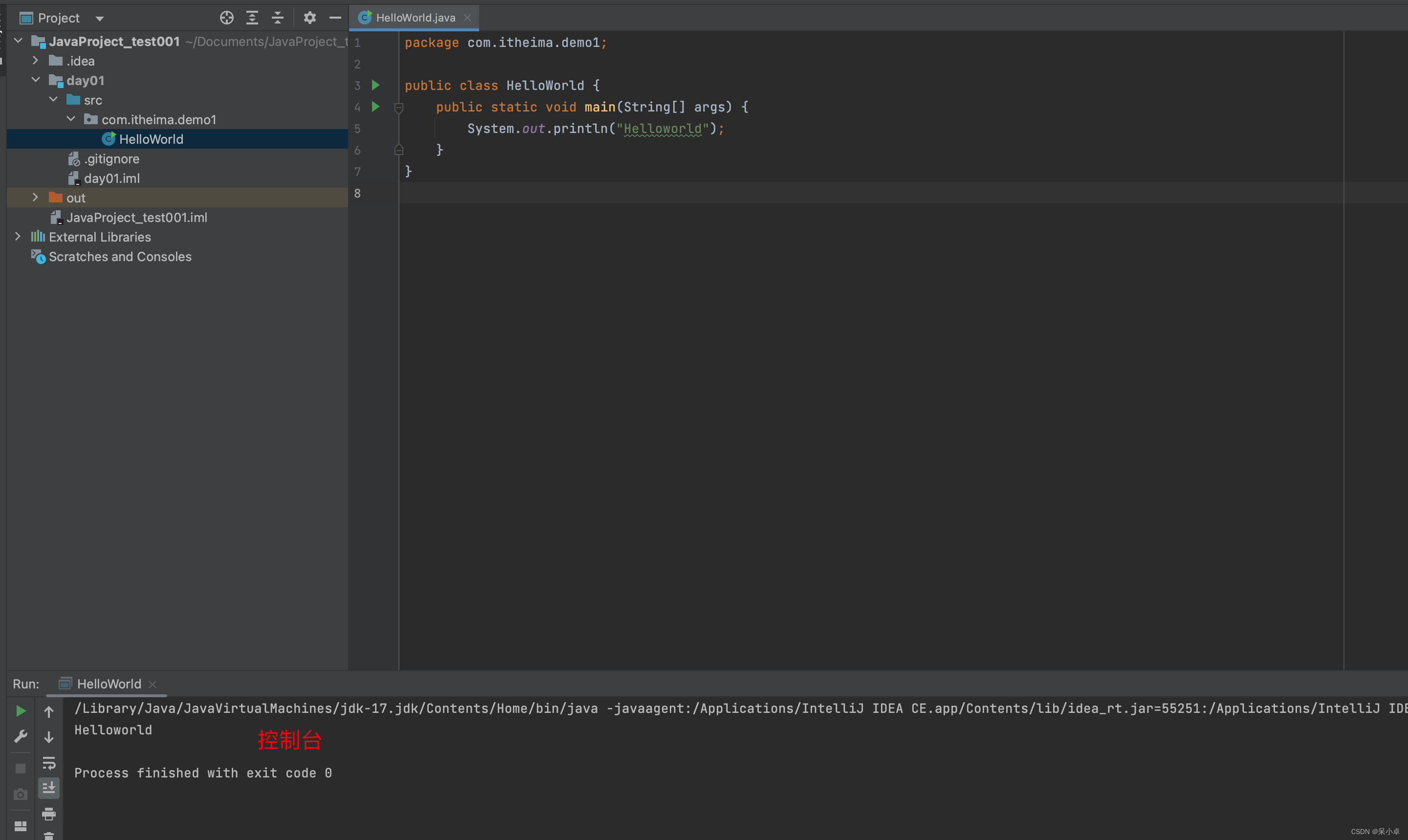Toggle code folding on main method

pos(398,108)
